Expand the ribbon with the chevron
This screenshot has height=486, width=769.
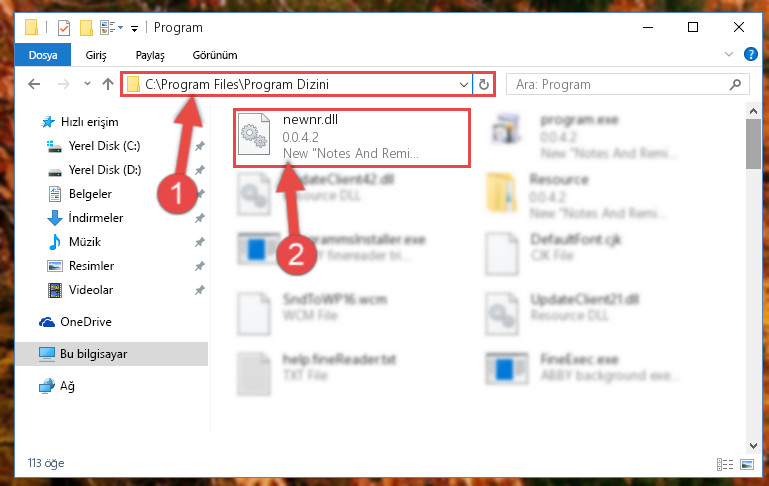729,54
